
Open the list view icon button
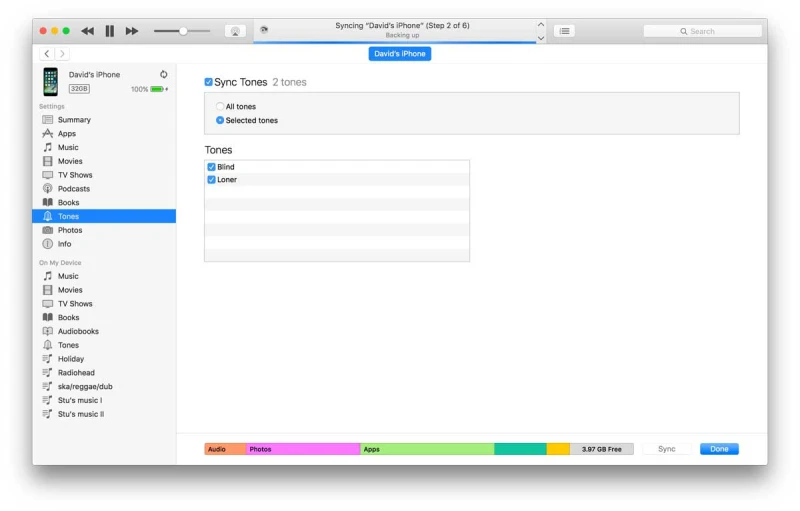tap(565, 31)
